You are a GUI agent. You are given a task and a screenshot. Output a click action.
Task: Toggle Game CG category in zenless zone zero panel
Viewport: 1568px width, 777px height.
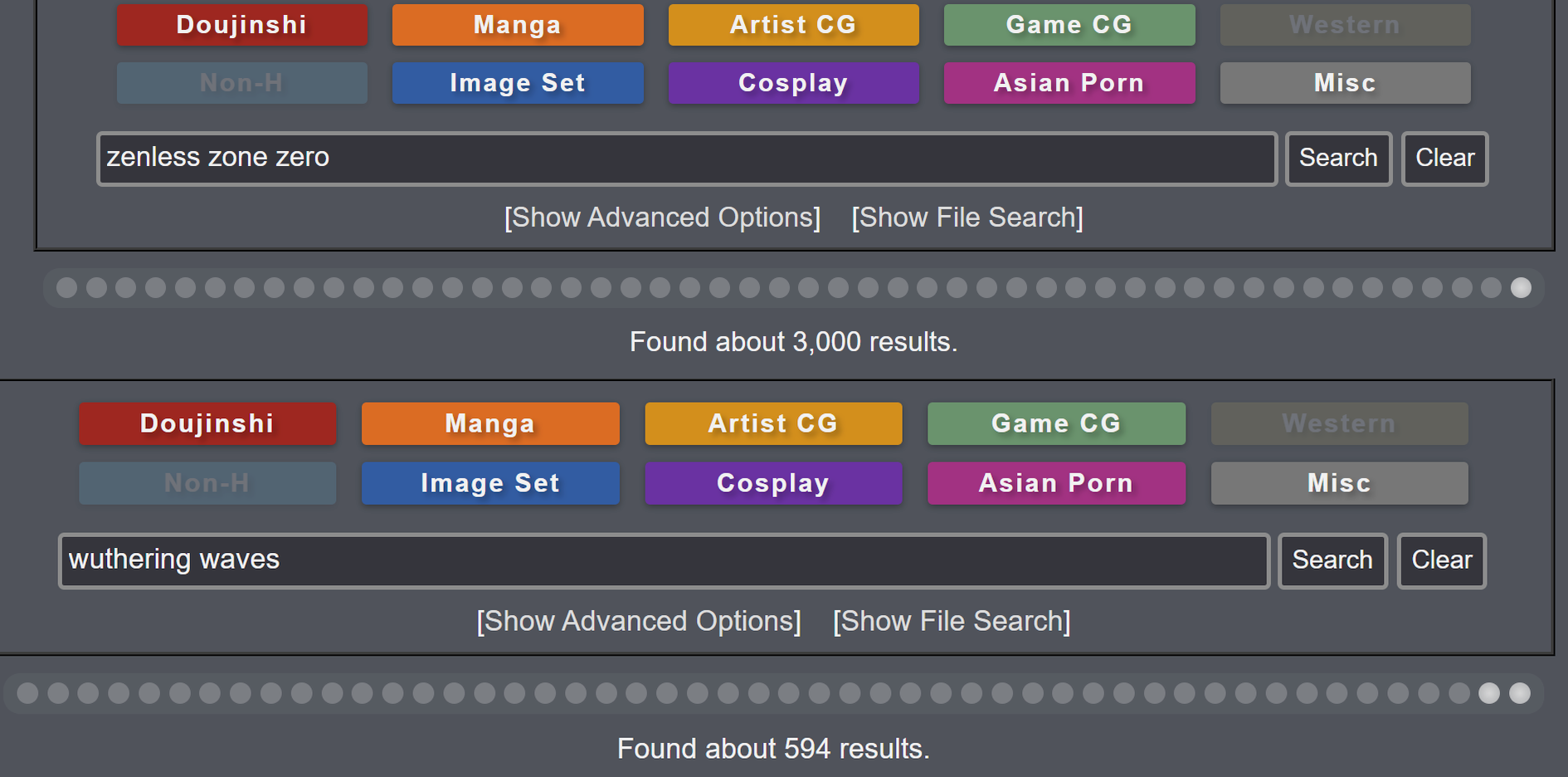(x=1069, y=25)
